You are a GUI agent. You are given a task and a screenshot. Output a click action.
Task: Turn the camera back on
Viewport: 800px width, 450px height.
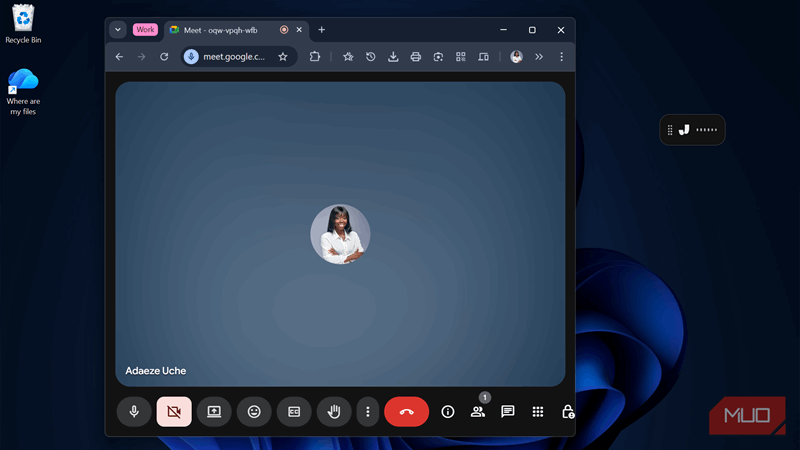pos(174,411)
